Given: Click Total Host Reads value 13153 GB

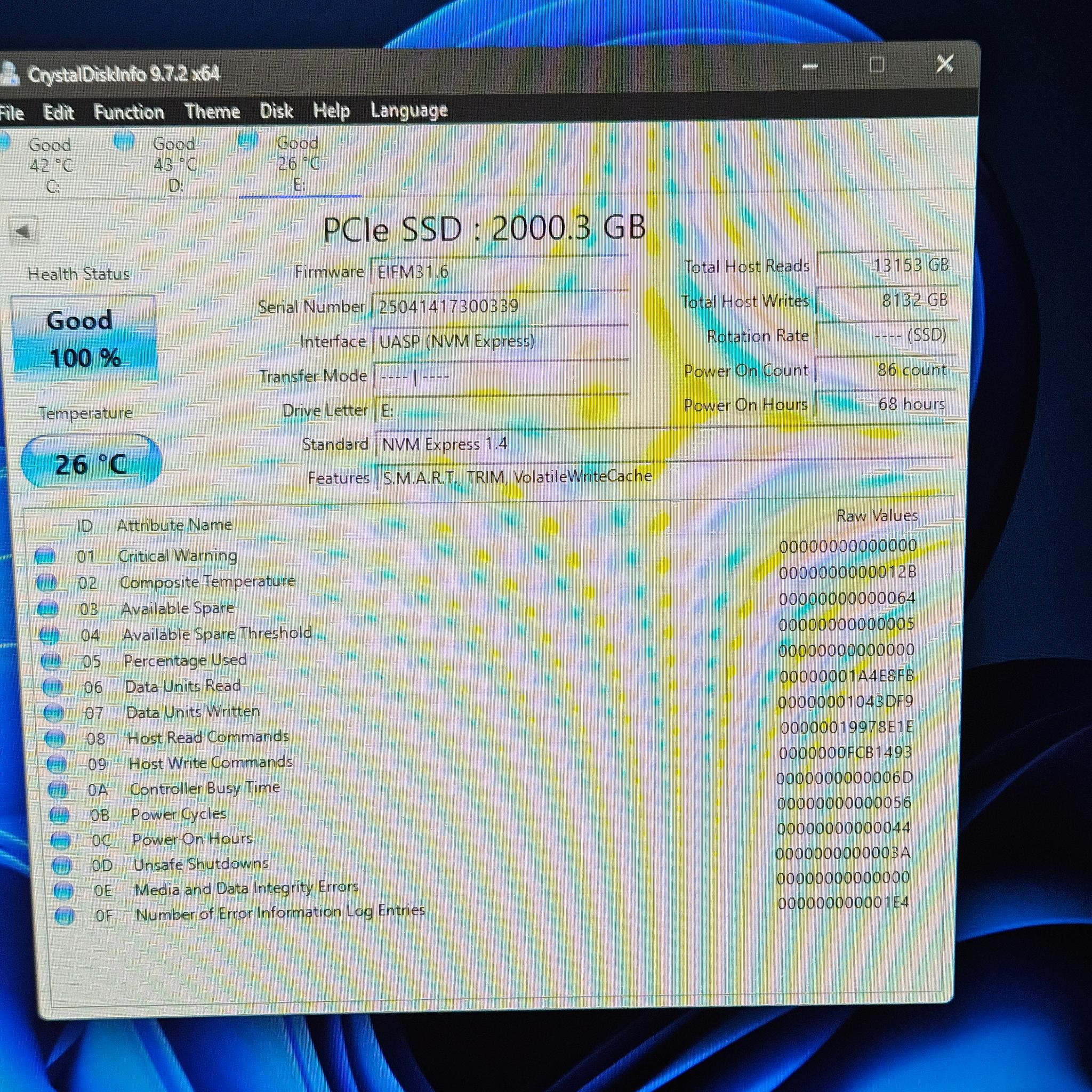Looking at the screenshot, I should pyautogui.click(x=887, y=264).
